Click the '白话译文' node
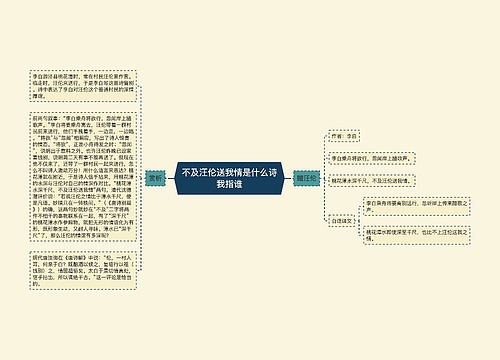 click(341, 221)
